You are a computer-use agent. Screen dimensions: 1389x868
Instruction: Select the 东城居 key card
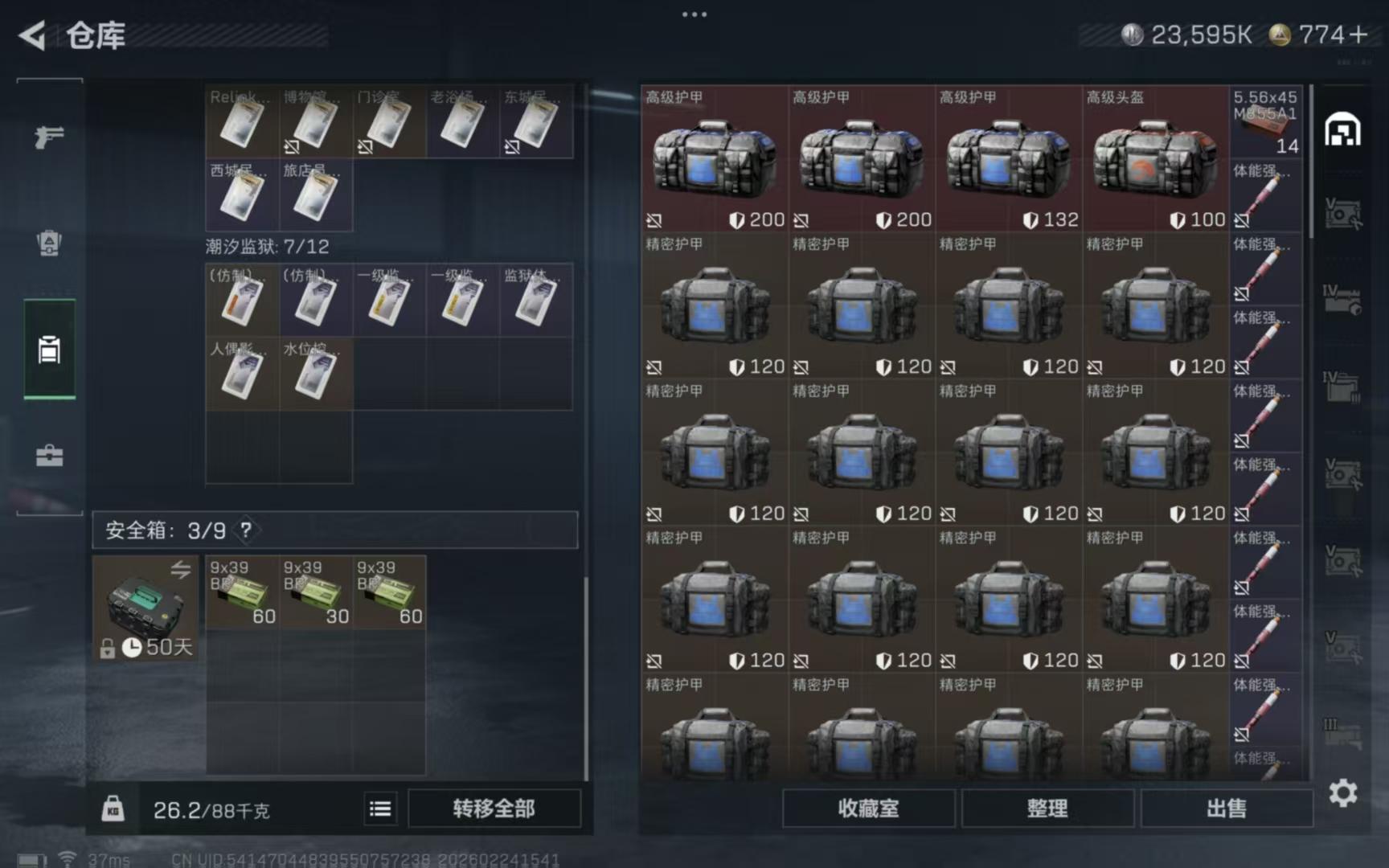click(x=536, y=121)
